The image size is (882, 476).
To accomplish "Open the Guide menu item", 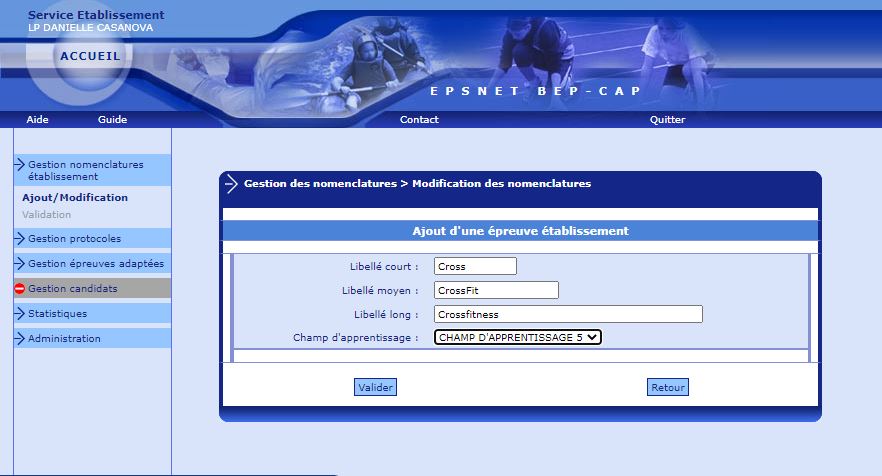I will click(x=112, y=119).
